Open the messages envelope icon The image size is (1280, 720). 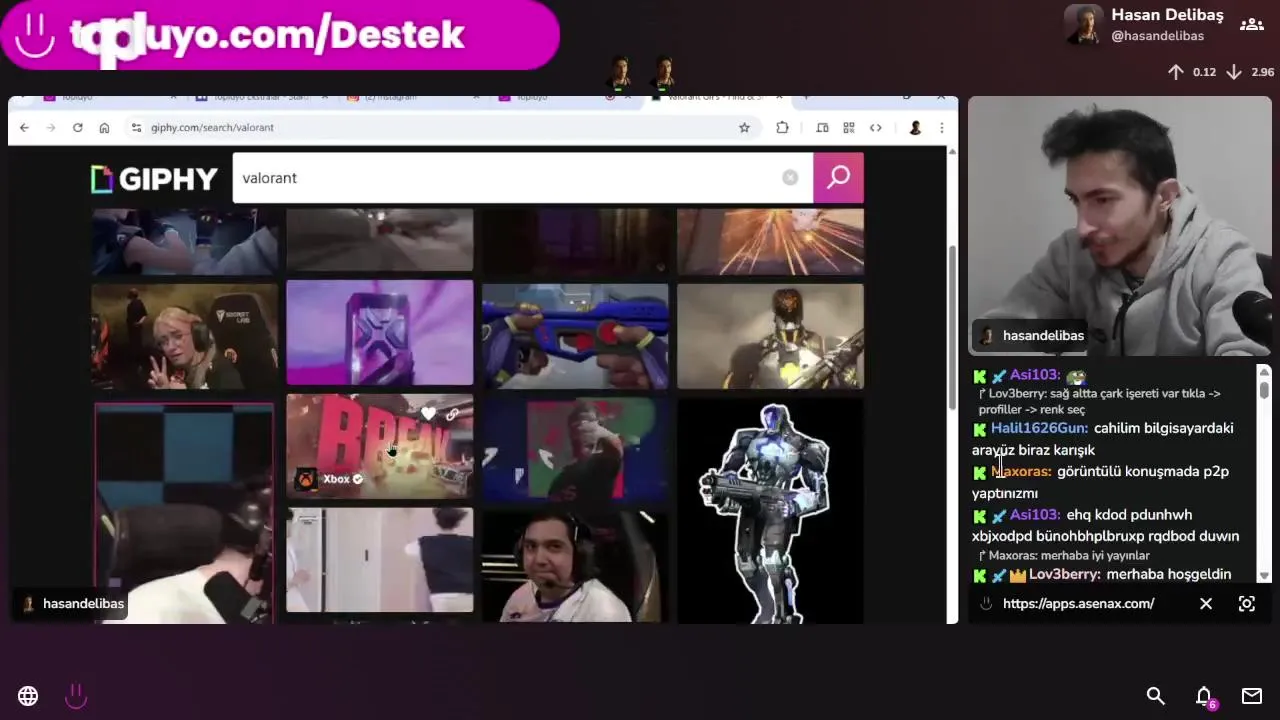click(1252, 696)
